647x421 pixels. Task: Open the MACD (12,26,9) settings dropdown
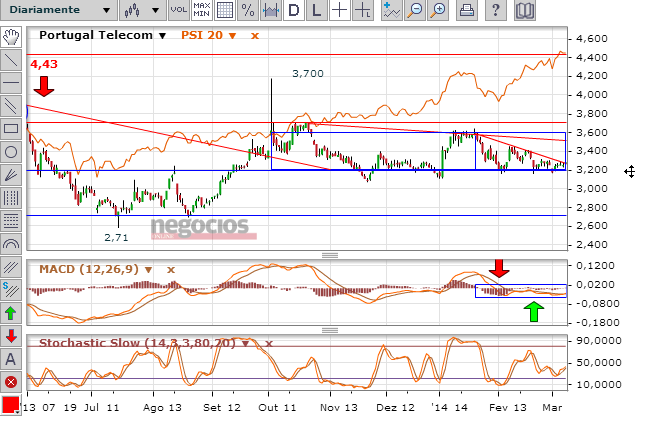[x=148, y=270]
